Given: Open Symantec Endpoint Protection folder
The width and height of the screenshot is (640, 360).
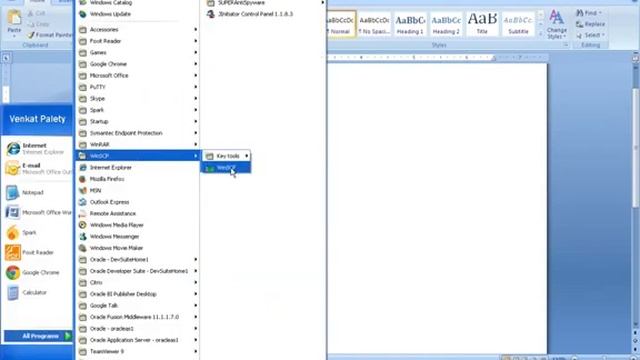Looking at the screenshot, I should coord(138,133).
